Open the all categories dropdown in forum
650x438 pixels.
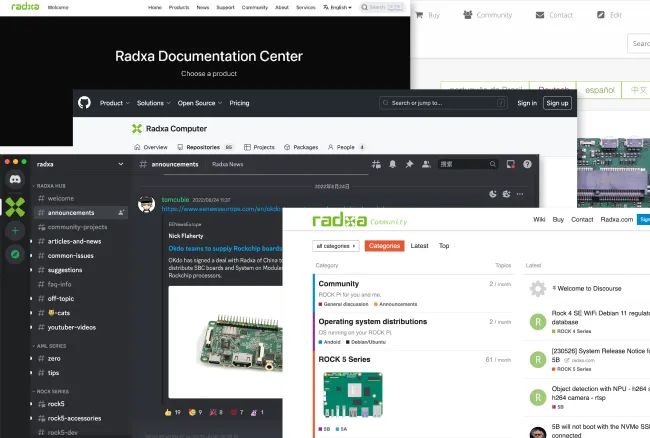(x=336, y=246)
